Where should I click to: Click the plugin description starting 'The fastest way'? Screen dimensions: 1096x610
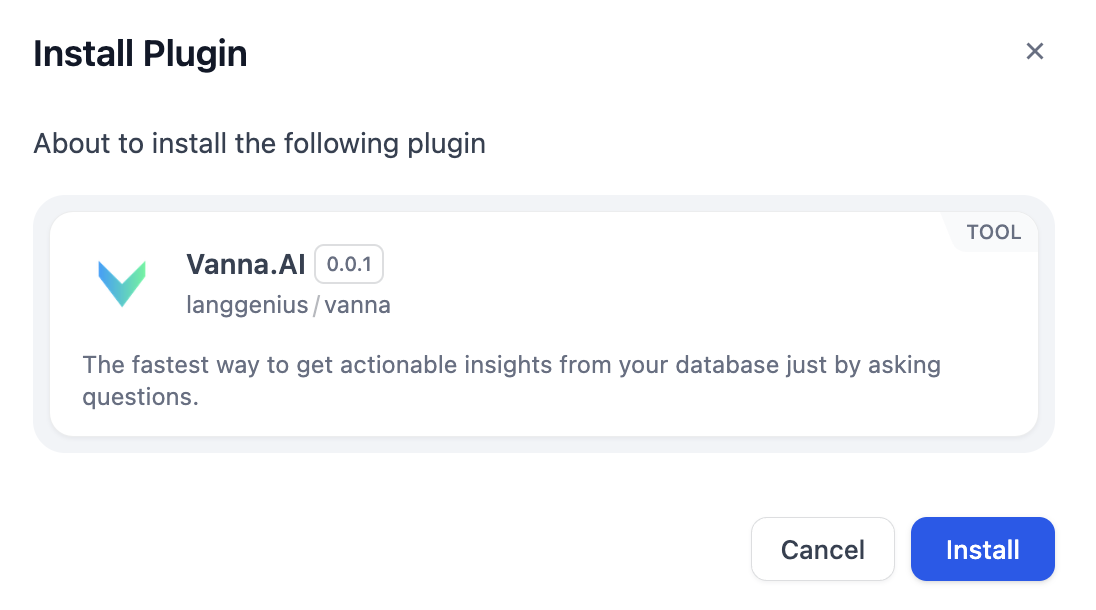511,365
